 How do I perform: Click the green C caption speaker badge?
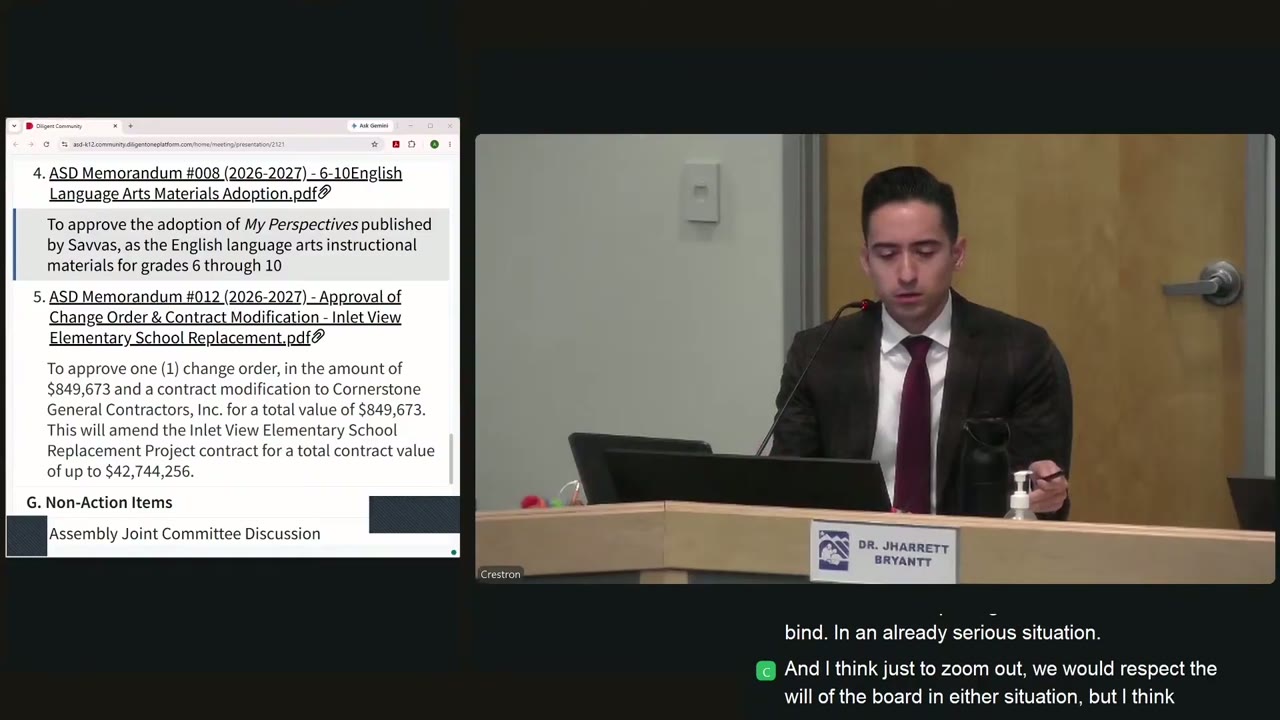(x=766, y=671)
